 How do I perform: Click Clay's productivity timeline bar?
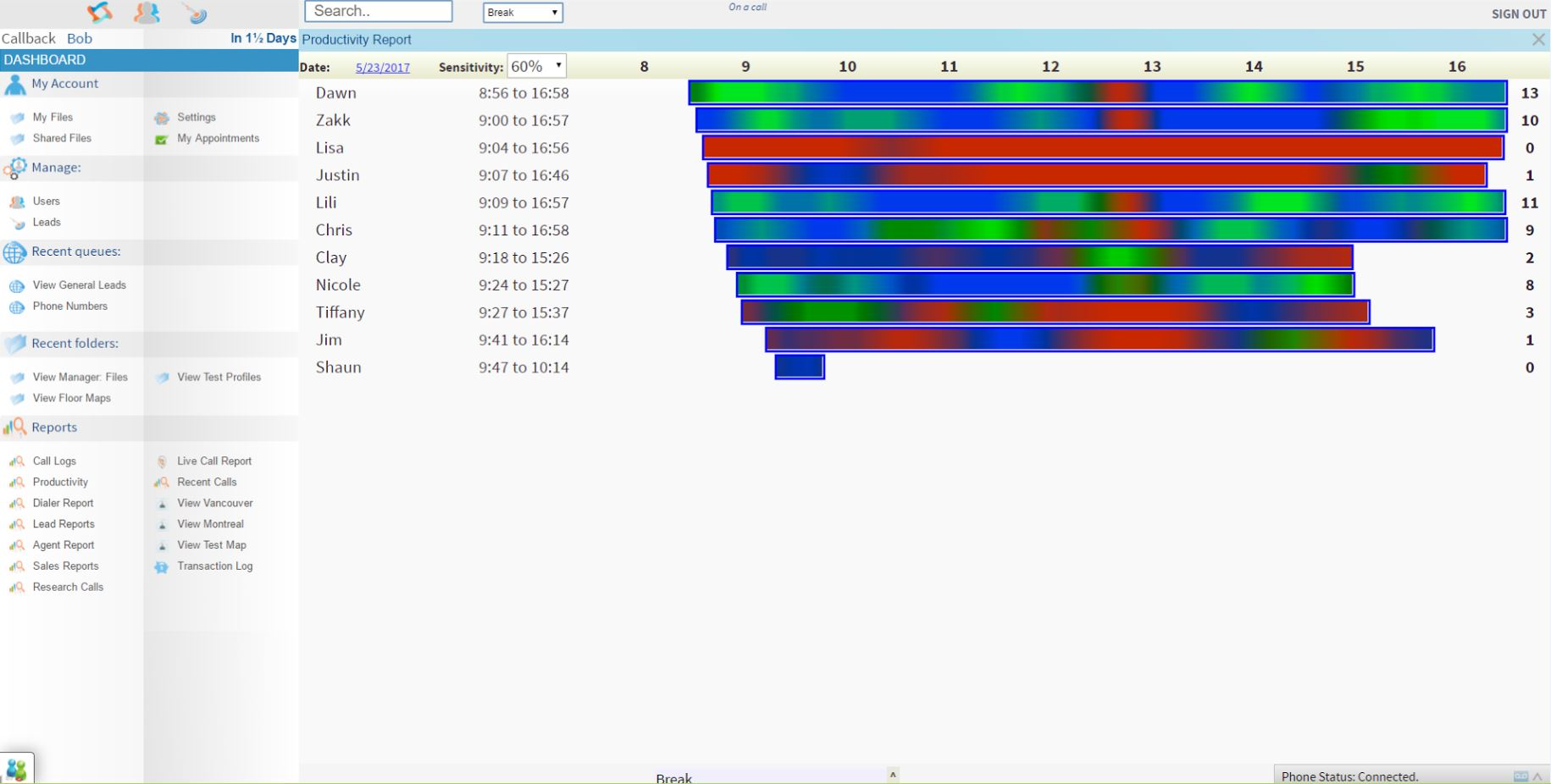tap(1039, 257)
